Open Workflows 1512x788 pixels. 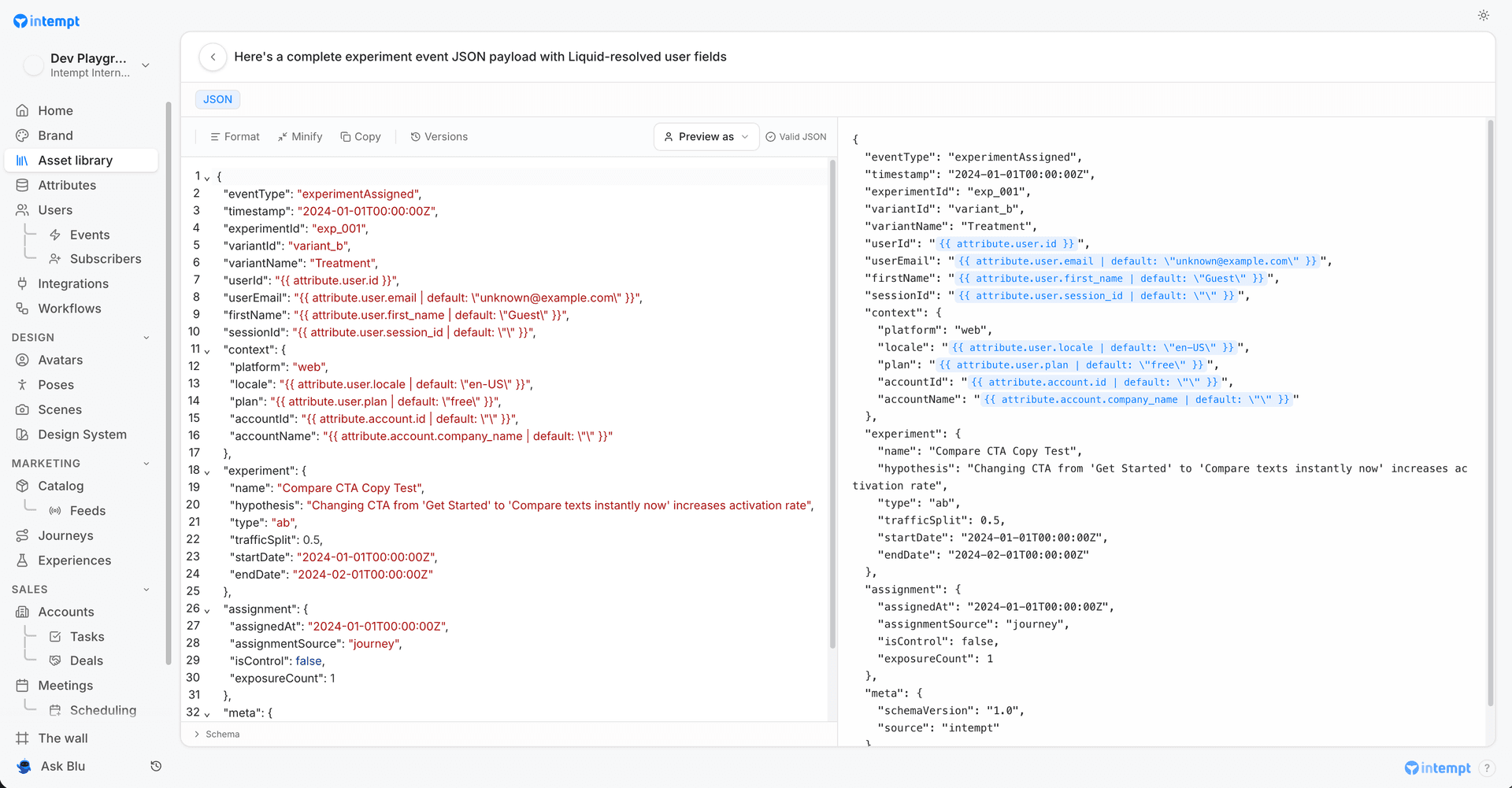coord(81,309)
